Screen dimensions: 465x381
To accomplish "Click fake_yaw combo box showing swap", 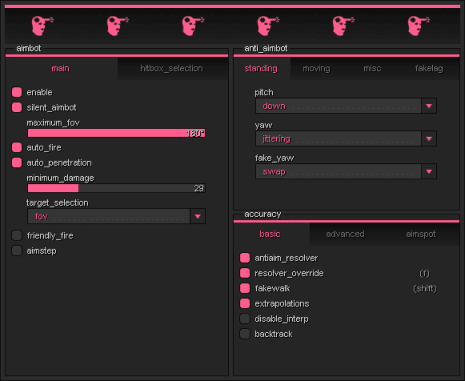I will coord(346,172).
